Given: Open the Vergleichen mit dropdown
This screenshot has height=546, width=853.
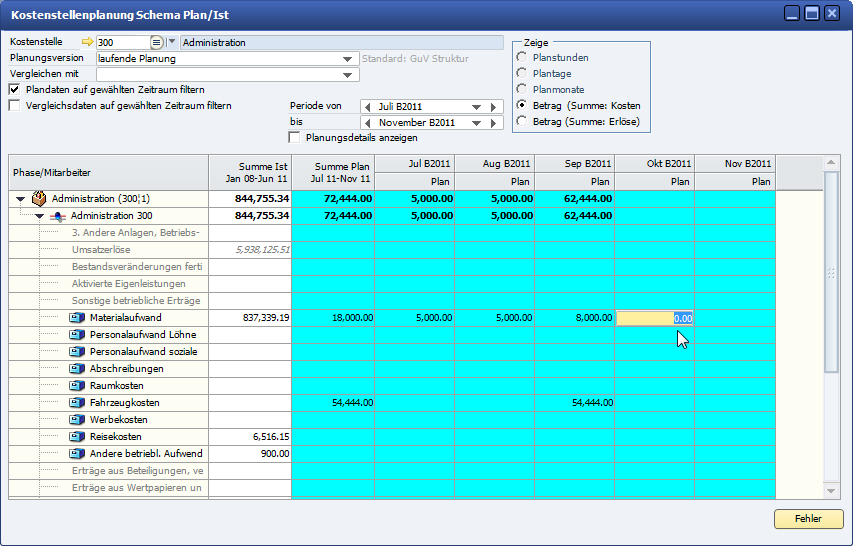Looking at the screenshot, I should click(348, 75).
